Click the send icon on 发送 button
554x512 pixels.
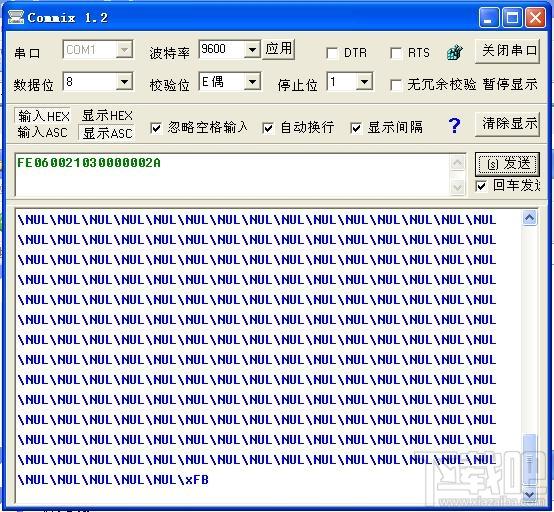(493, 164)
